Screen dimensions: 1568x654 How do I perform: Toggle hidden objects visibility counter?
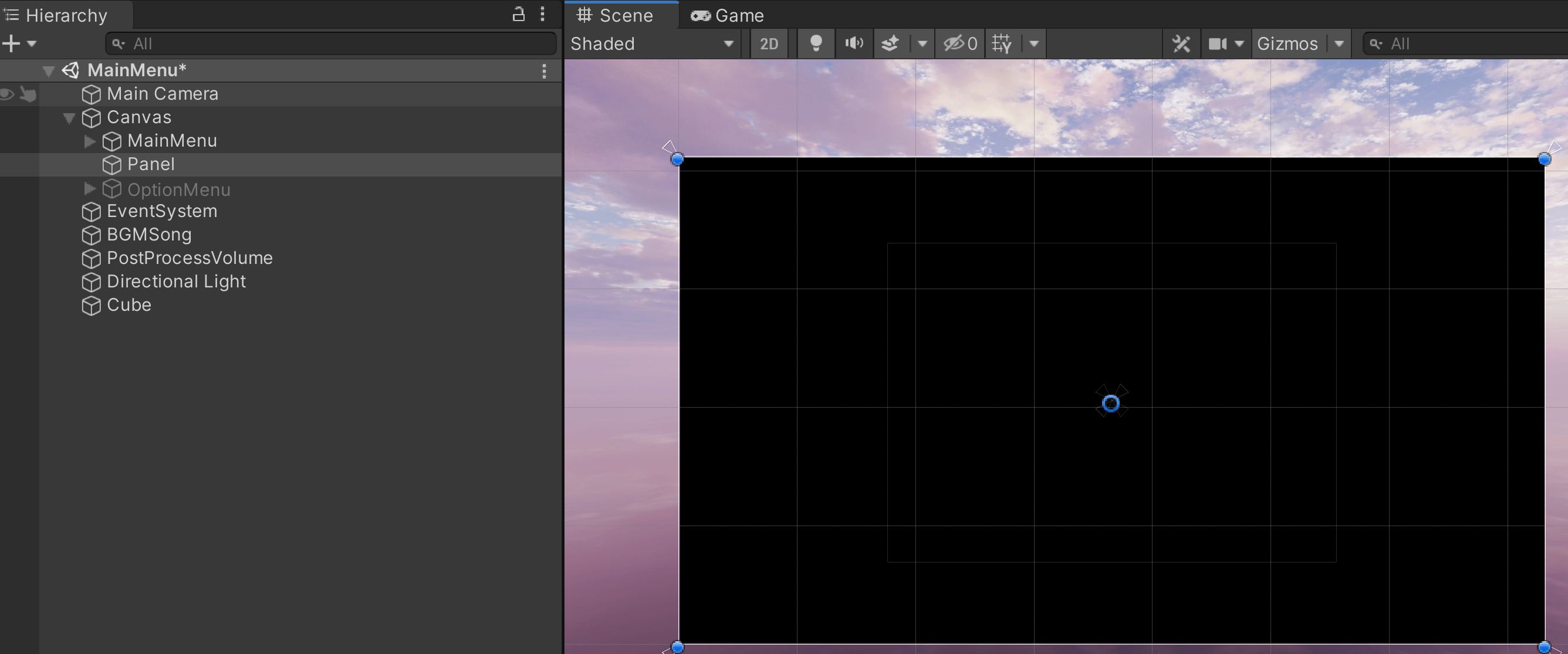(x=960, y=44)
